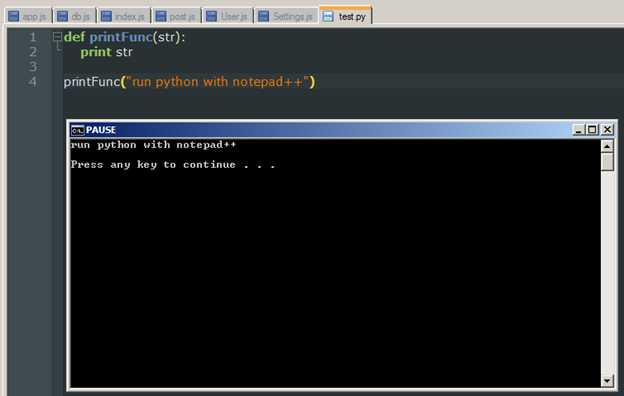
Task: Select the User.js tab
Action: click(x=228, y=16)
